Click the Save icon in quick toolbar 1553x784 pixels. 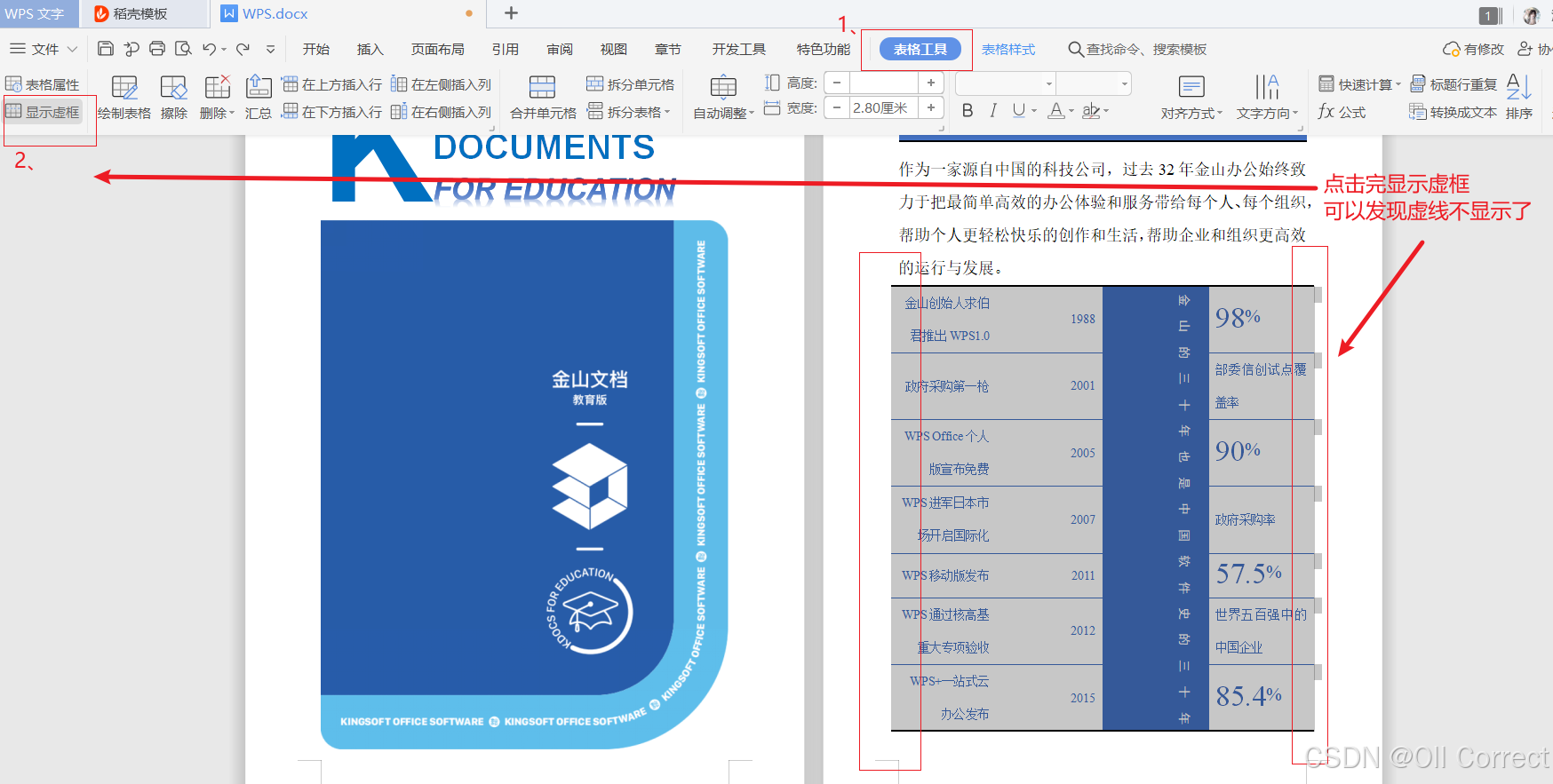click(106, 49)
